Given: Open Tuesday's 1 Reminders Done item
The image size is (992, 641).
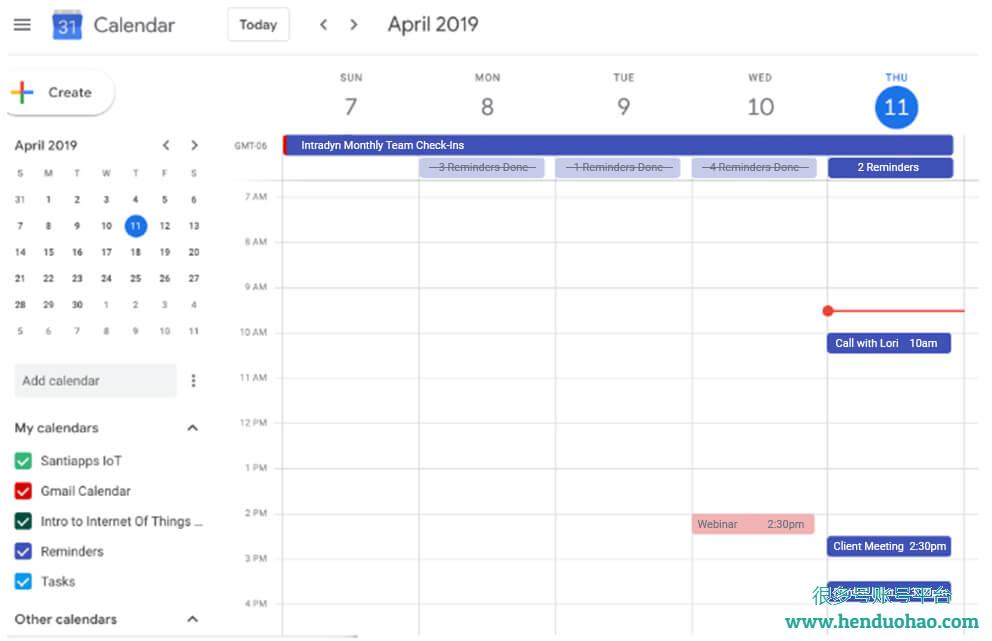Looking at the screenshot, I should (618, 167).
